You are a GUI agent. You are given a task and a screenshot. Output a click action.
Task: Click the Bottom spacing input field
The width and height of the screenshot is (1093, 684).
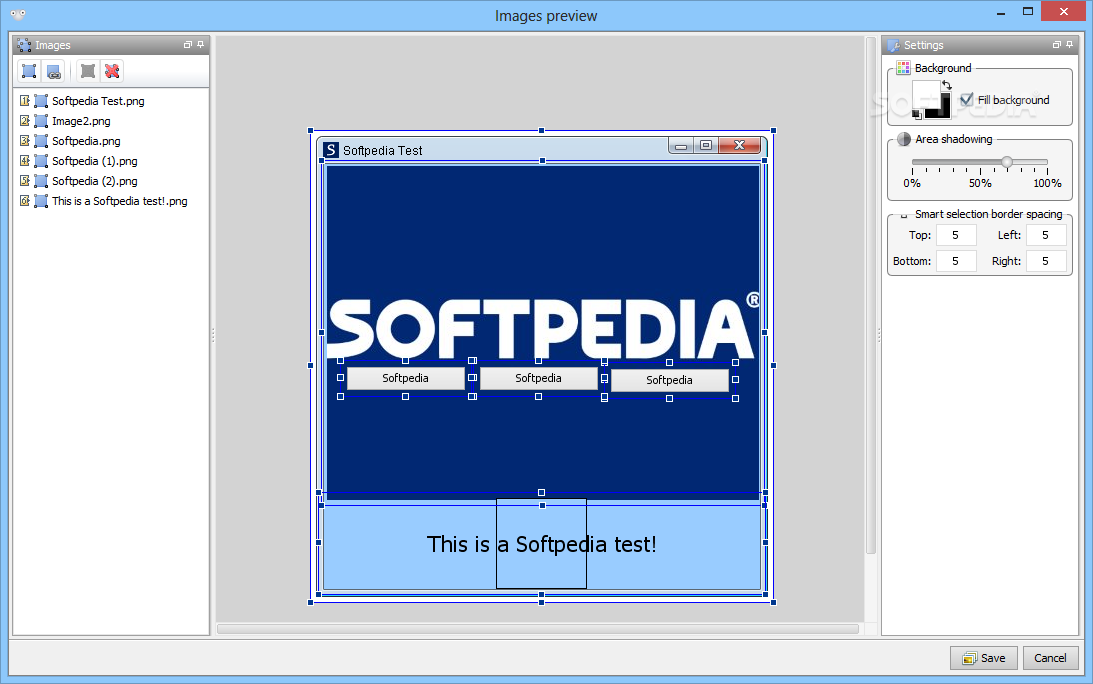coord(956,261)
